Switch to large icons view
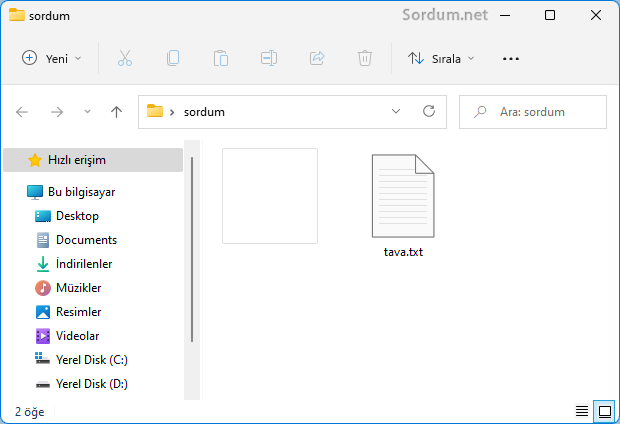 pyautogui.click(x=603, y=411)
